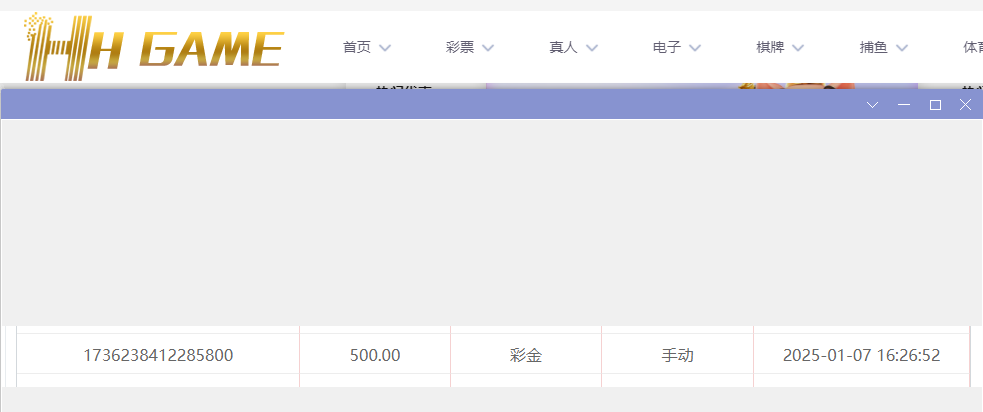Click the 彩金 type cell
Image resolution: width=983 pixels, height=412 pixels.
pos(526,355)
